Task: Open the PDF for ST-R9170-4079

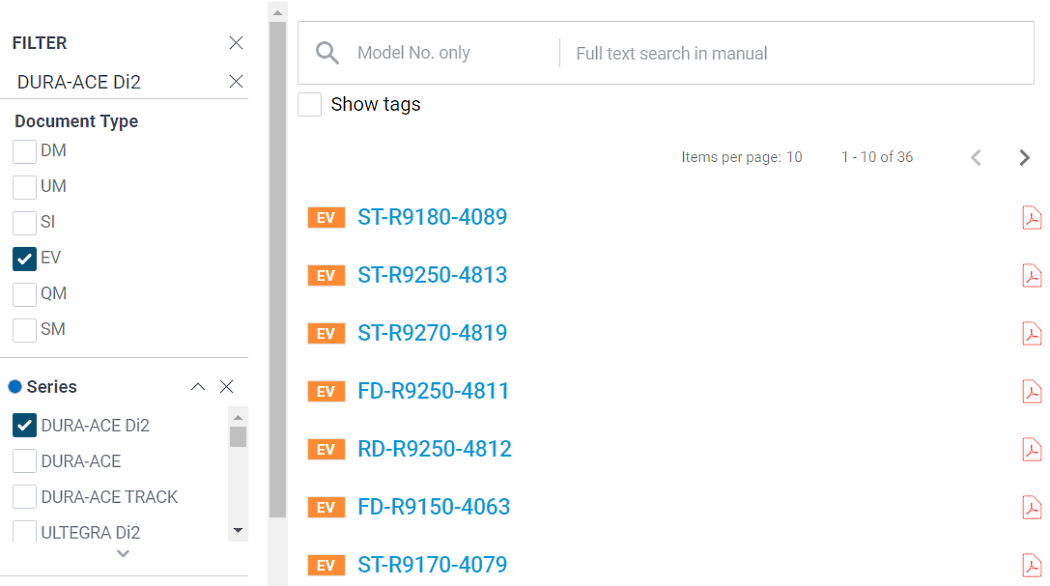Action: (x=1031, y=563)
